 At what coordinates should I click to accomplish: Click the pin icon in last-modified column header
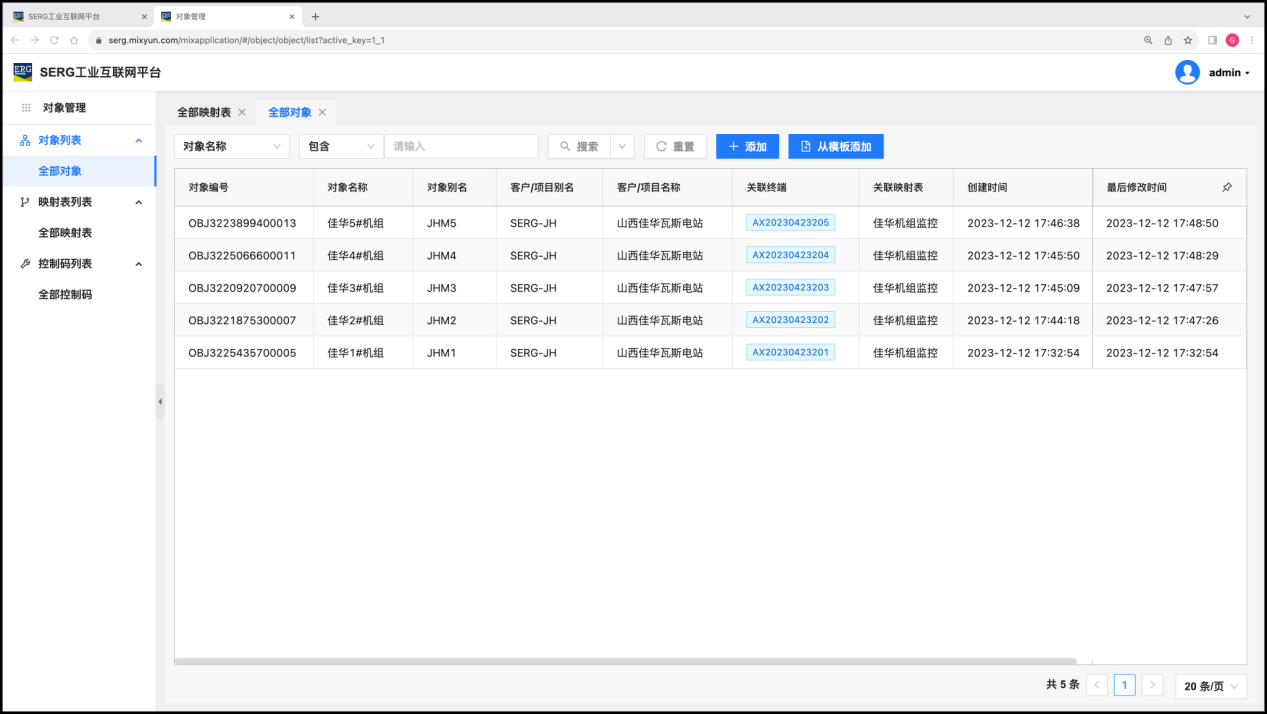pos(1227,188)
